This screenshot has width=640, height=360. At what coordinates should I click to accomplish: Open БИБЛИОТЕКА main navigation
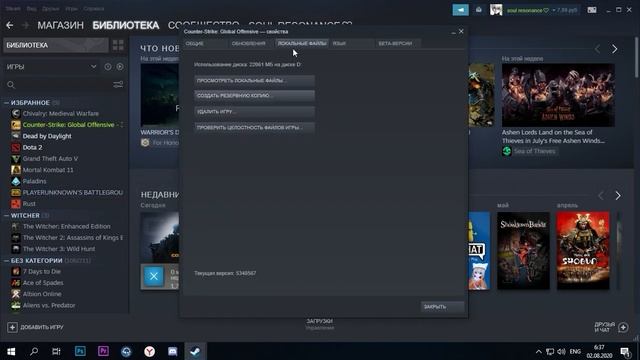[x=126, y=25]
